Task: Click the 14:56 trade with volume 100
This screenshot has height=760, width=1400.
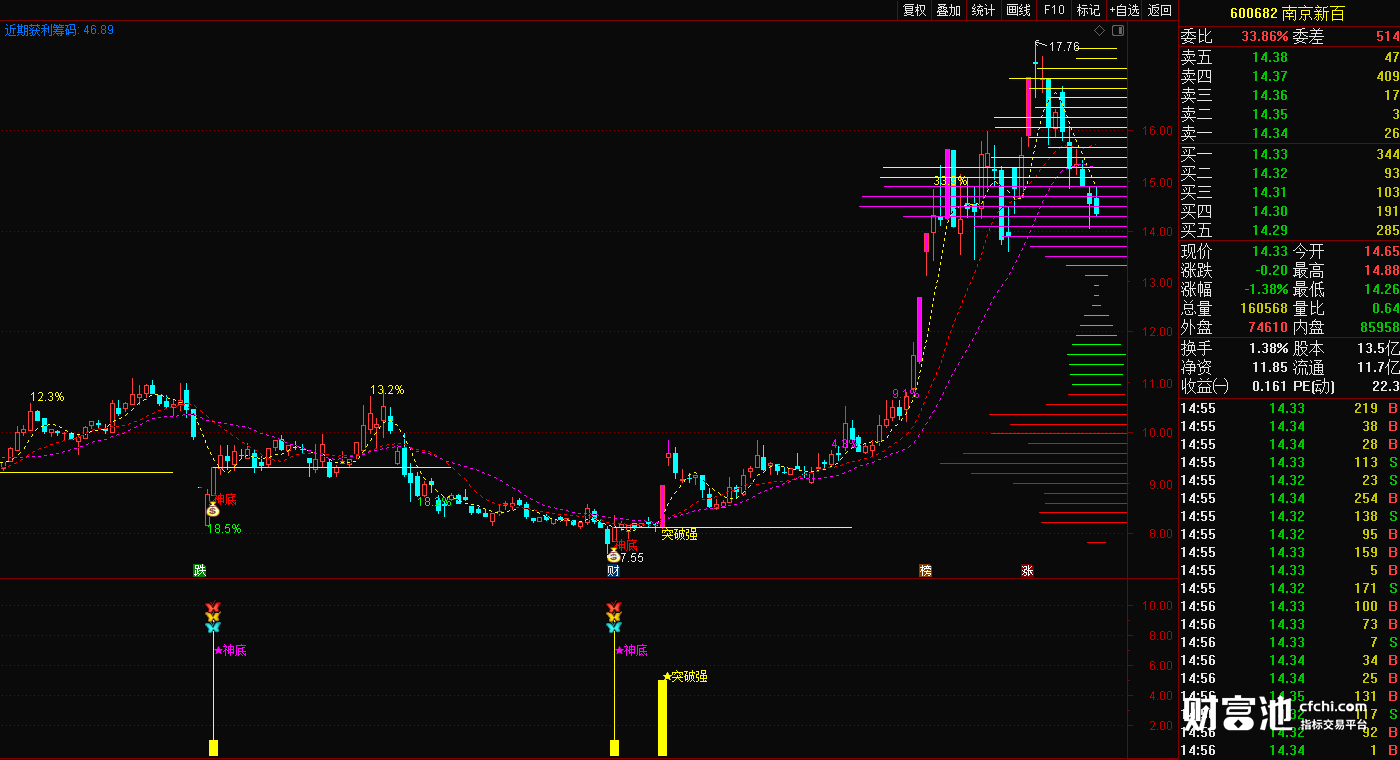Action: (x=1290, y=606)
